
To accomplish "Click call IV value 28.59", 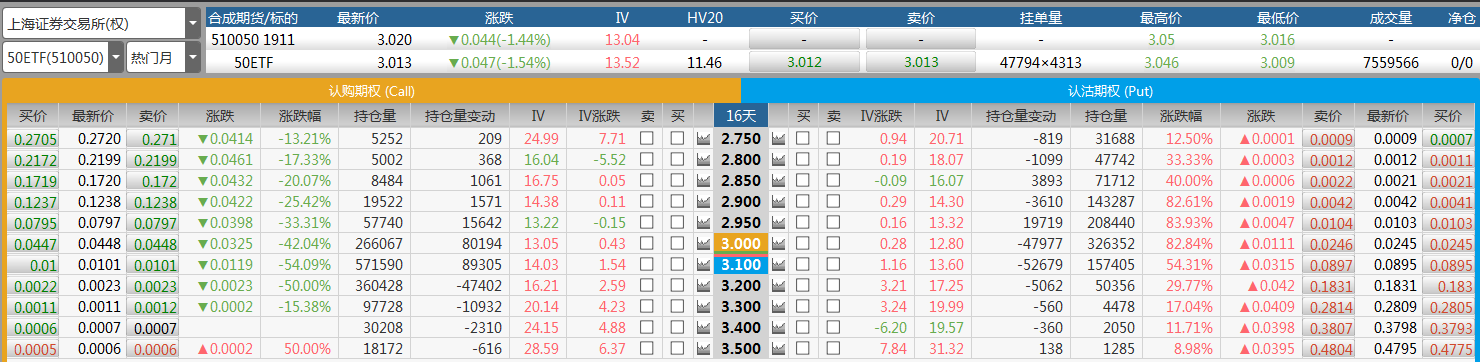I will click(x=541, y=348).
